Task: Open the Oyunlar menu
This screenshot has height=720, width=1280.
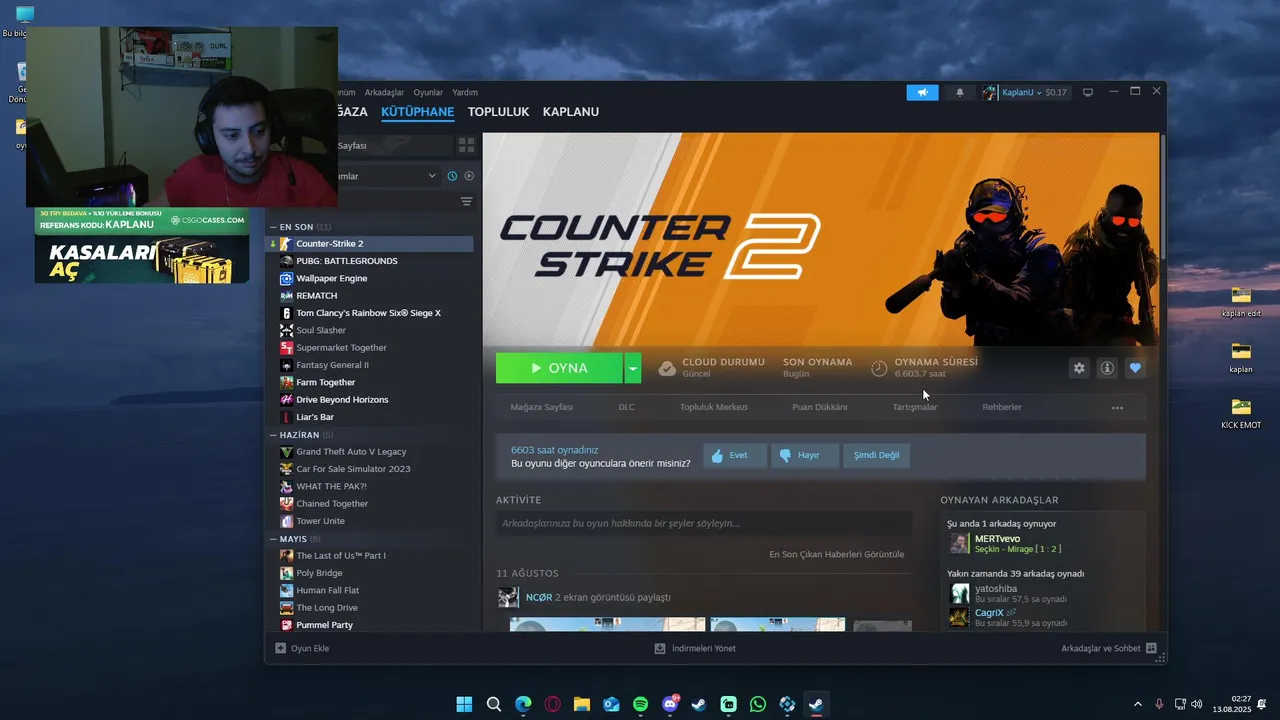Action: tap(428, 92)
